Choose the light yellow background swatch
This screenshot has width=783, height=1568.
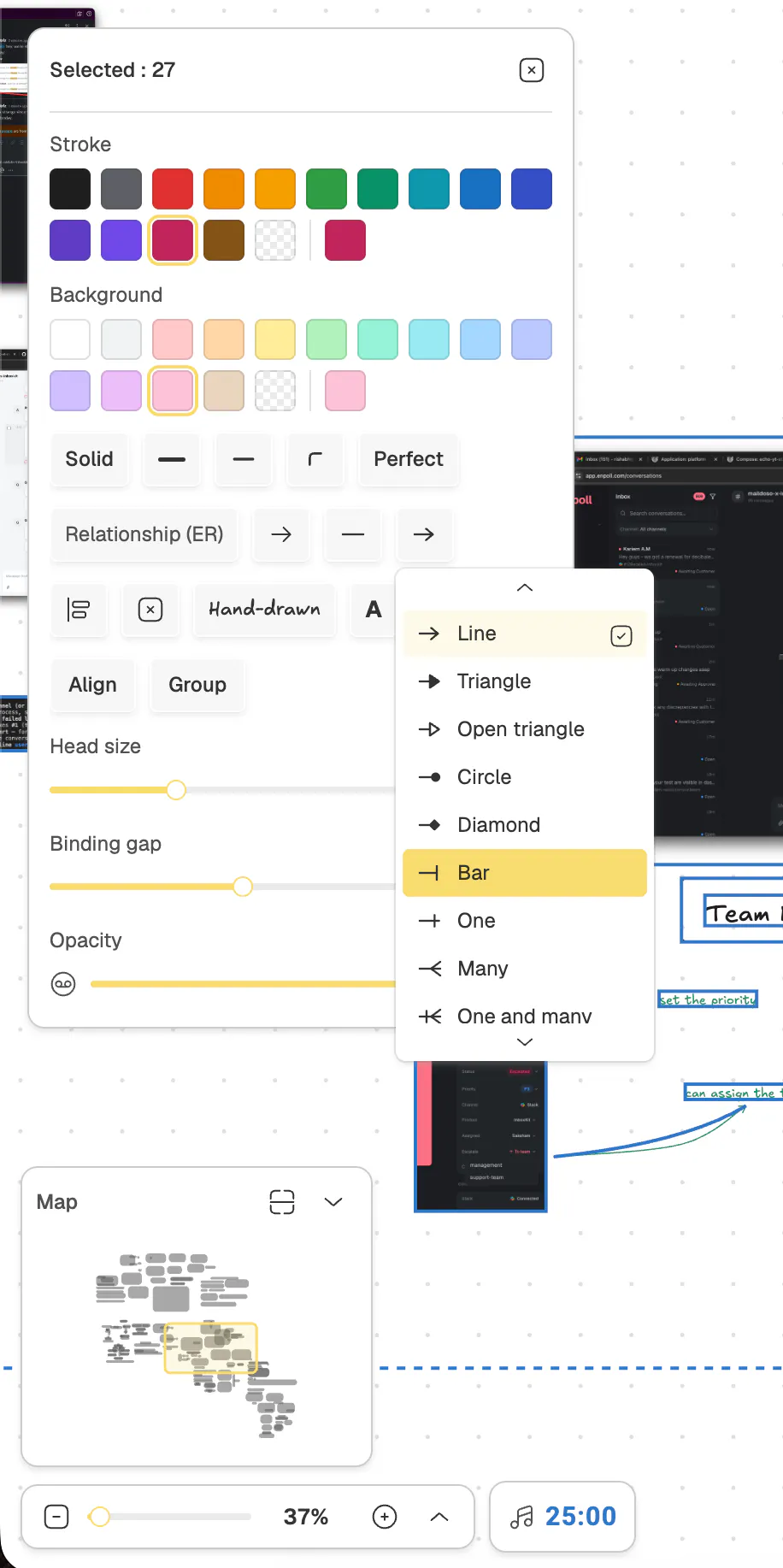275,339
